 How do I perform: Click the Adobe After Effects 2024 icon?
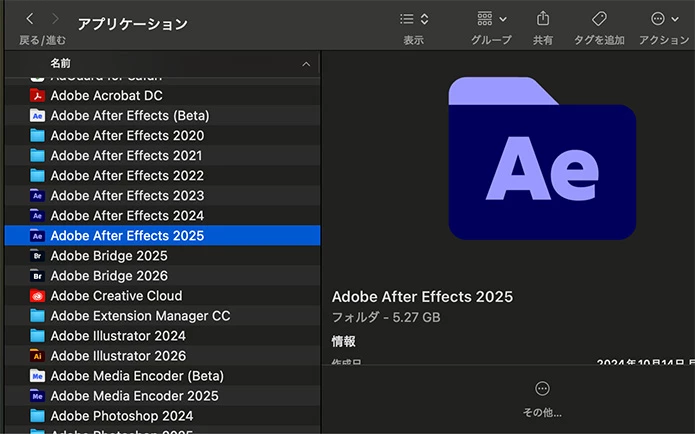(x=37, y=215)
